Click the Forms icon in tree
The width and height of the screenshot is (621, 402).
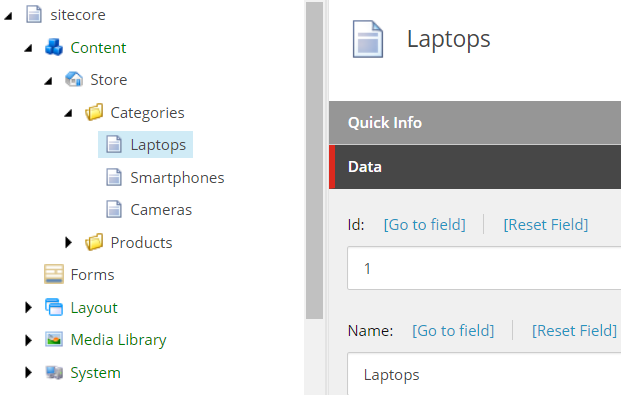point(54,274)
